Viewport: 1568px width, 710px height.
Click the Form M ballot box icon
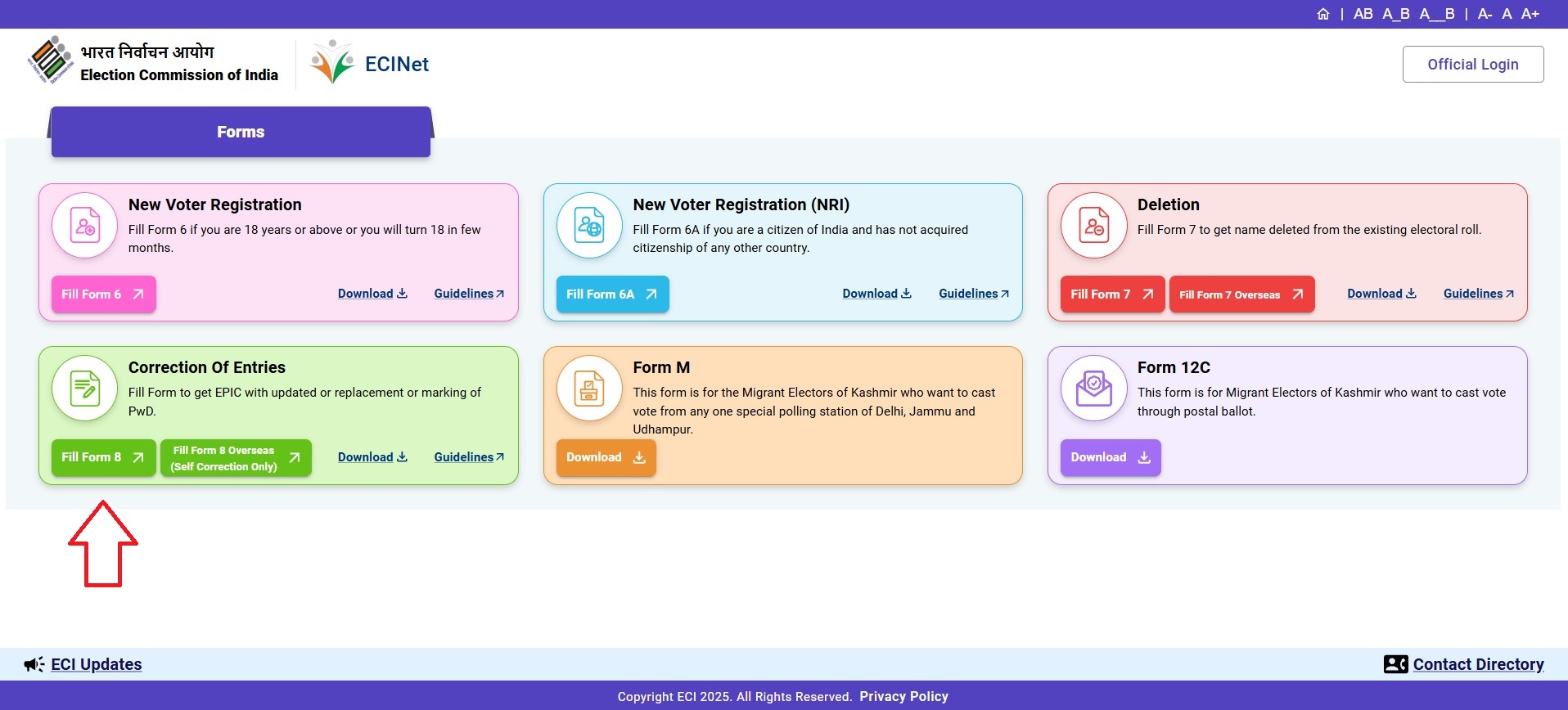point(589,389)
